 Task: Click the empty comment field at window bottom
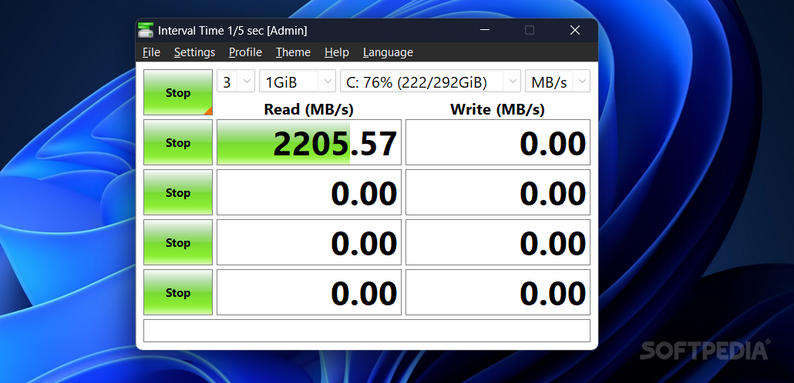(x=367, y=330)
